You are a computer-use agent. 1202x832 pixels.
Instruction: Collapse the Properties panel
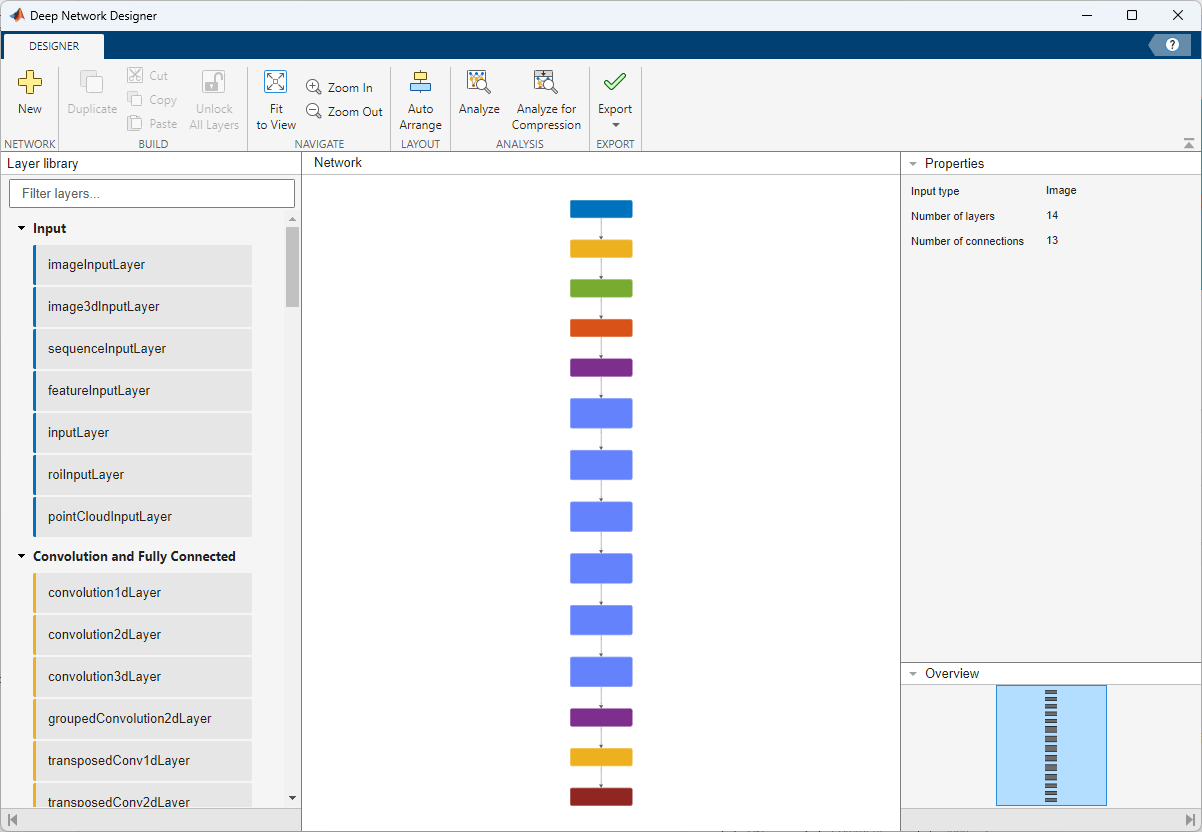click(912, 164)
